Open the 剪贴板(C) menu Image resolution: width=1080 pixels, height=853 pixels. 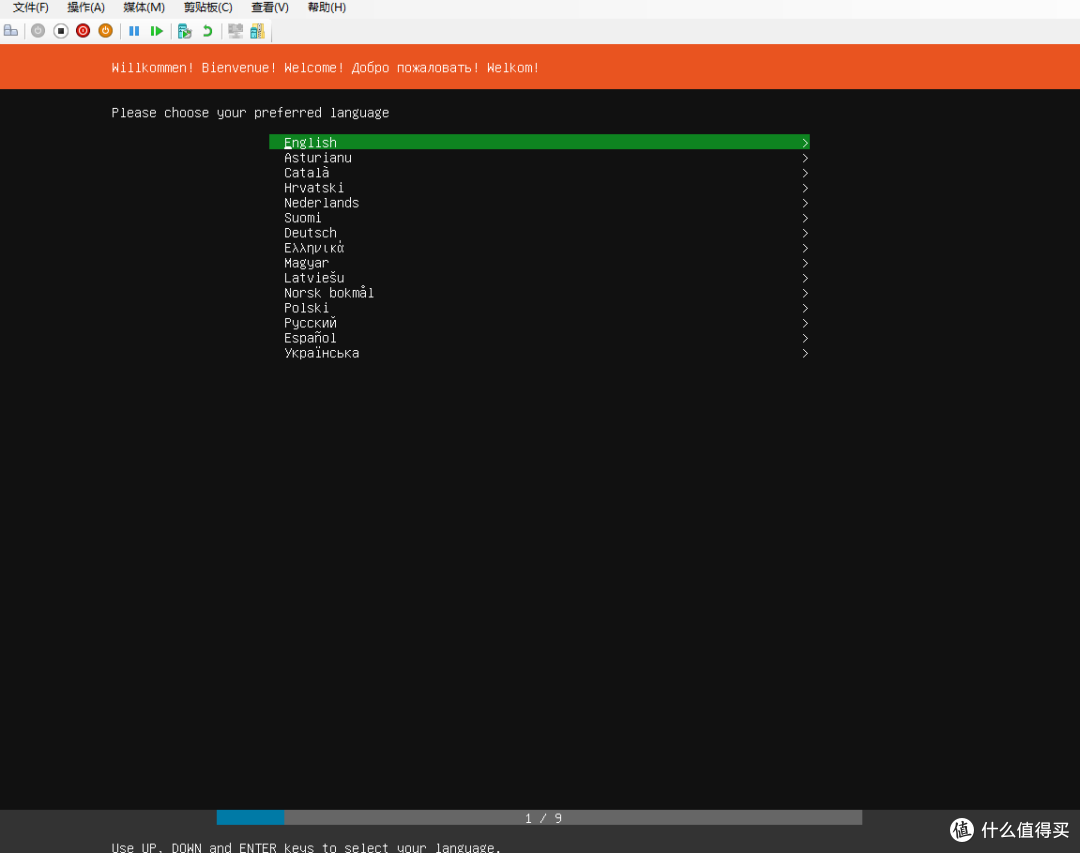[208, 8]
